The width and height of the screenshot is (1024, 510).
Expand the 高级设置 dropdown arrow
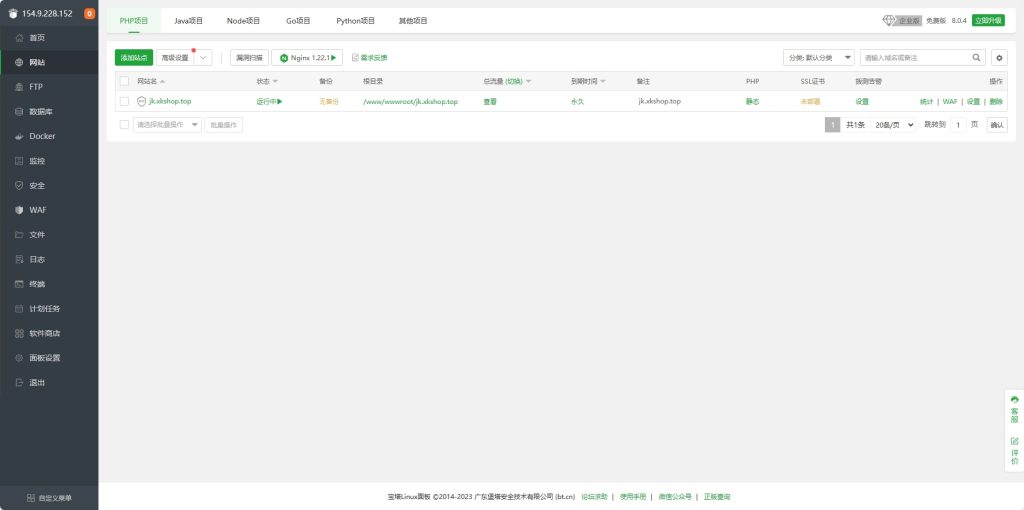(203, 57)
